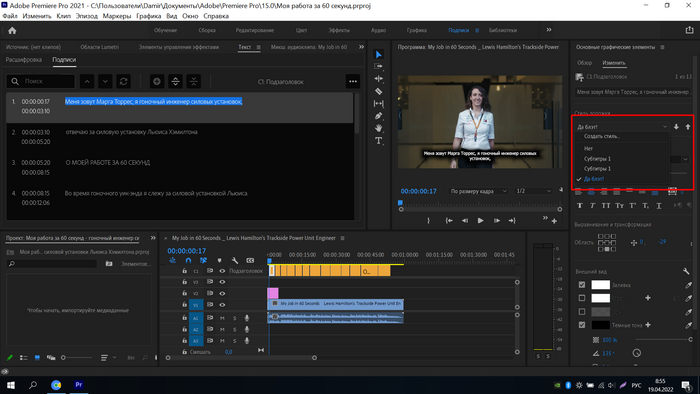Play the program monitor video

click(480, 220)
